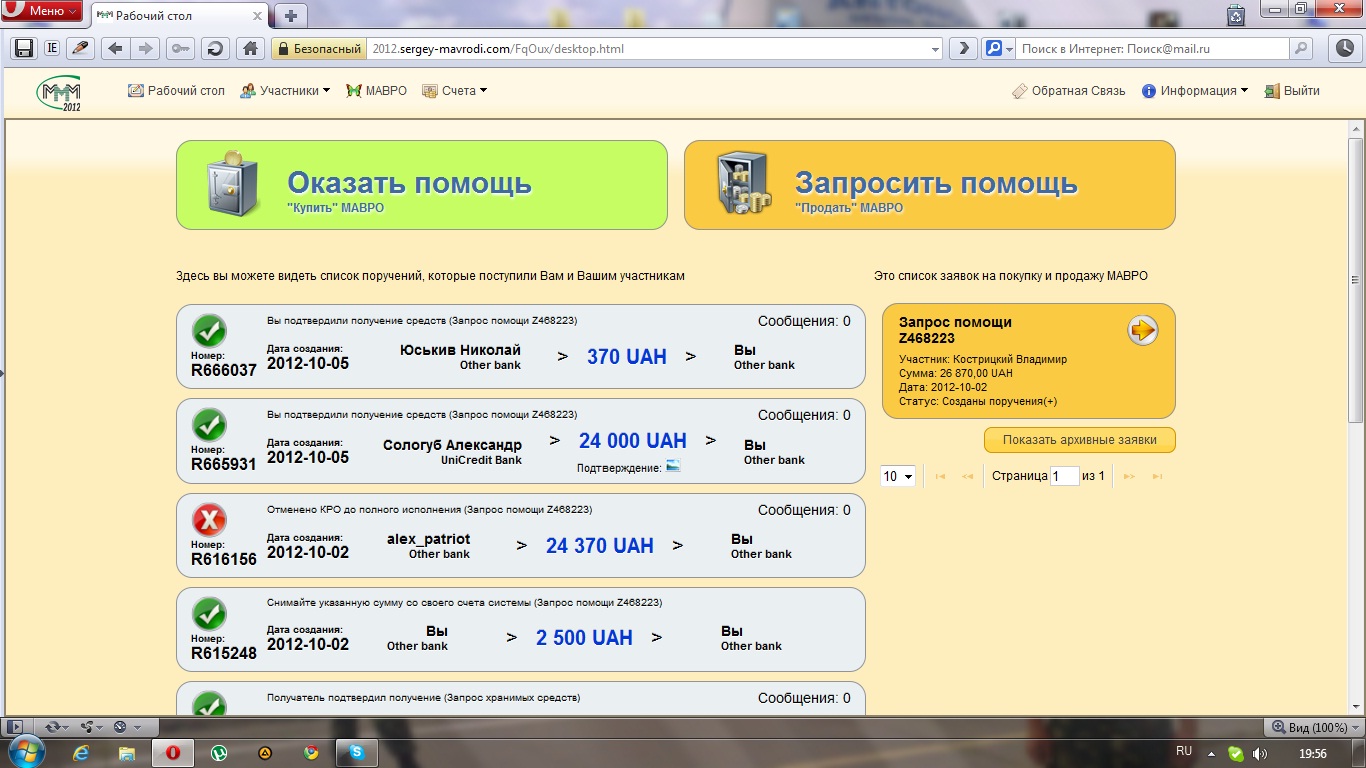The width and height of the screenshot is (1366, 768).
Task: Click green checkmark of order R615248
Action: tap(209, 614)
